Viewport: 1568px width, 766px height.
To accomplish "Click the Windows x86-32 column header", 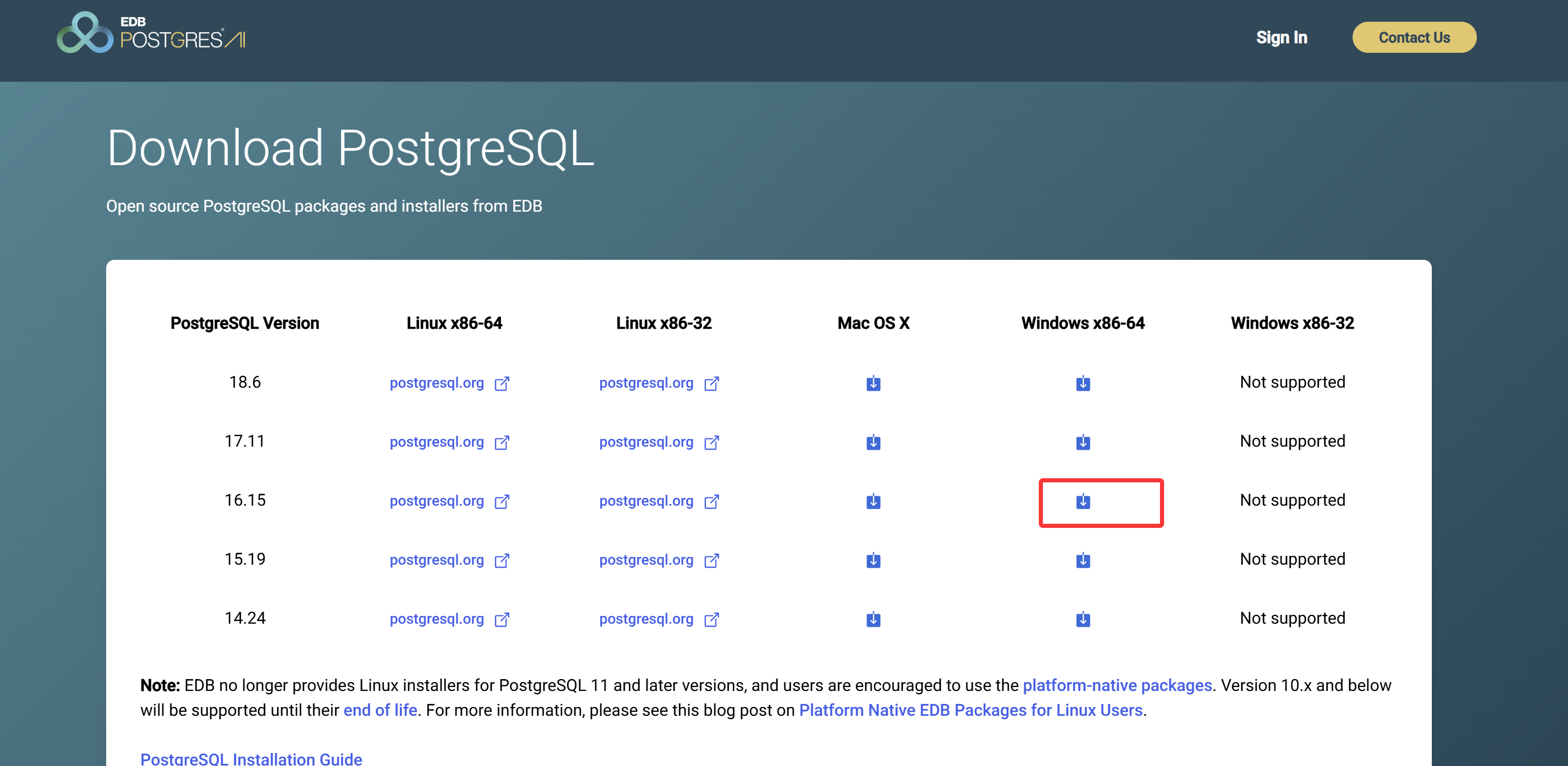I will pos(1293,323).
